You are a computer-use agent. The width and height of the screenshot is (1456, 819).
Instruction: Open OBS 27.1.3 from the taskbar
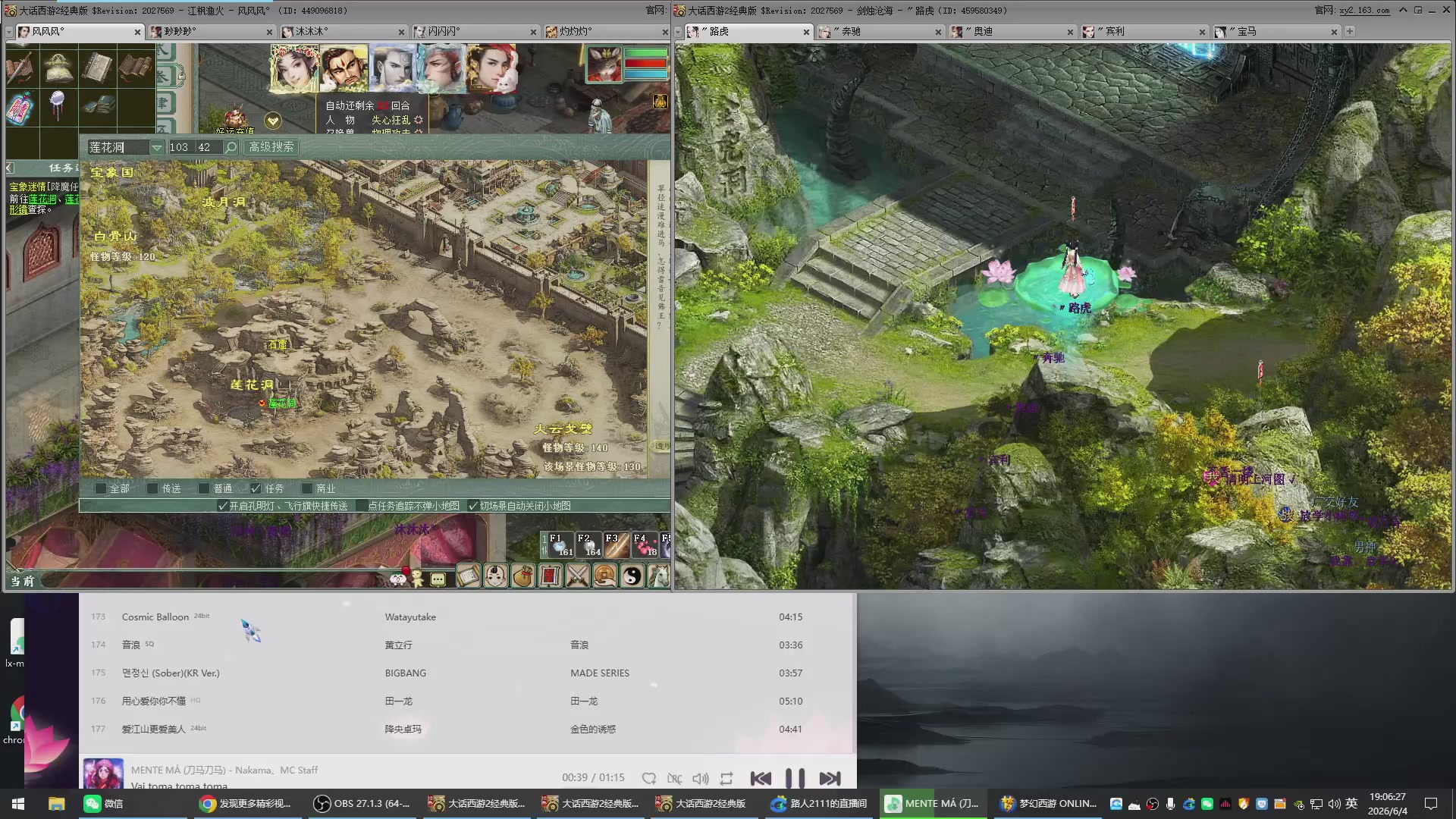pos(362,804)
